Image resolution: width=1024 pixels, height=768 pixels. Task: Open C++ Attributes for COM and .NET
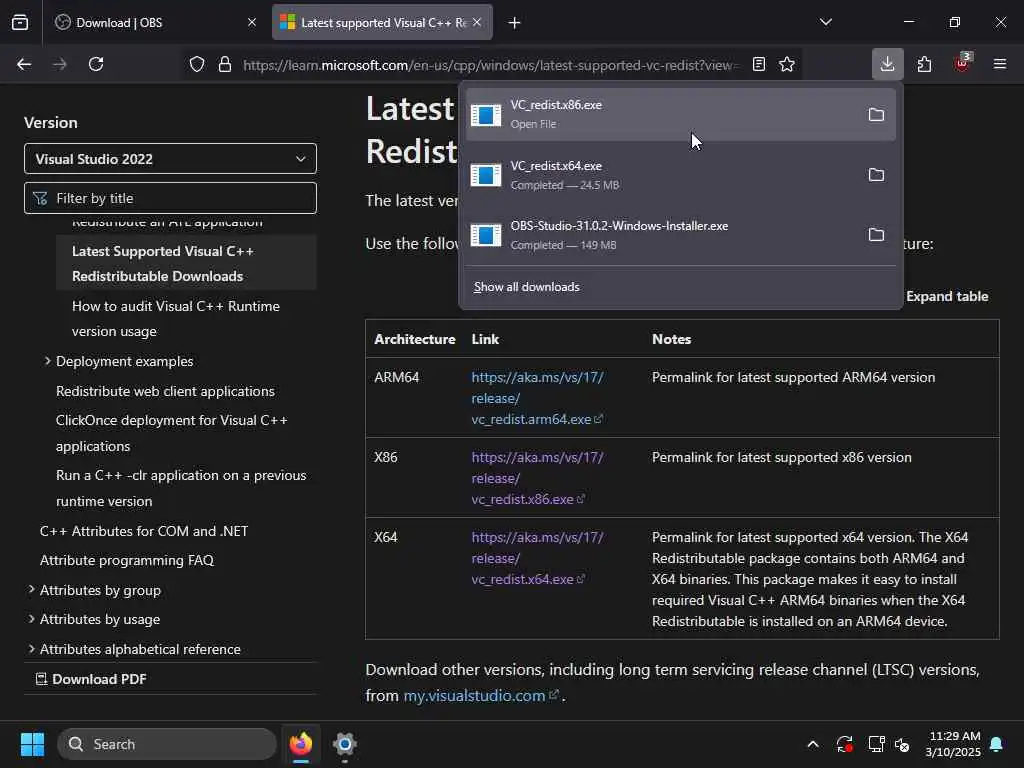click(144, 531)
